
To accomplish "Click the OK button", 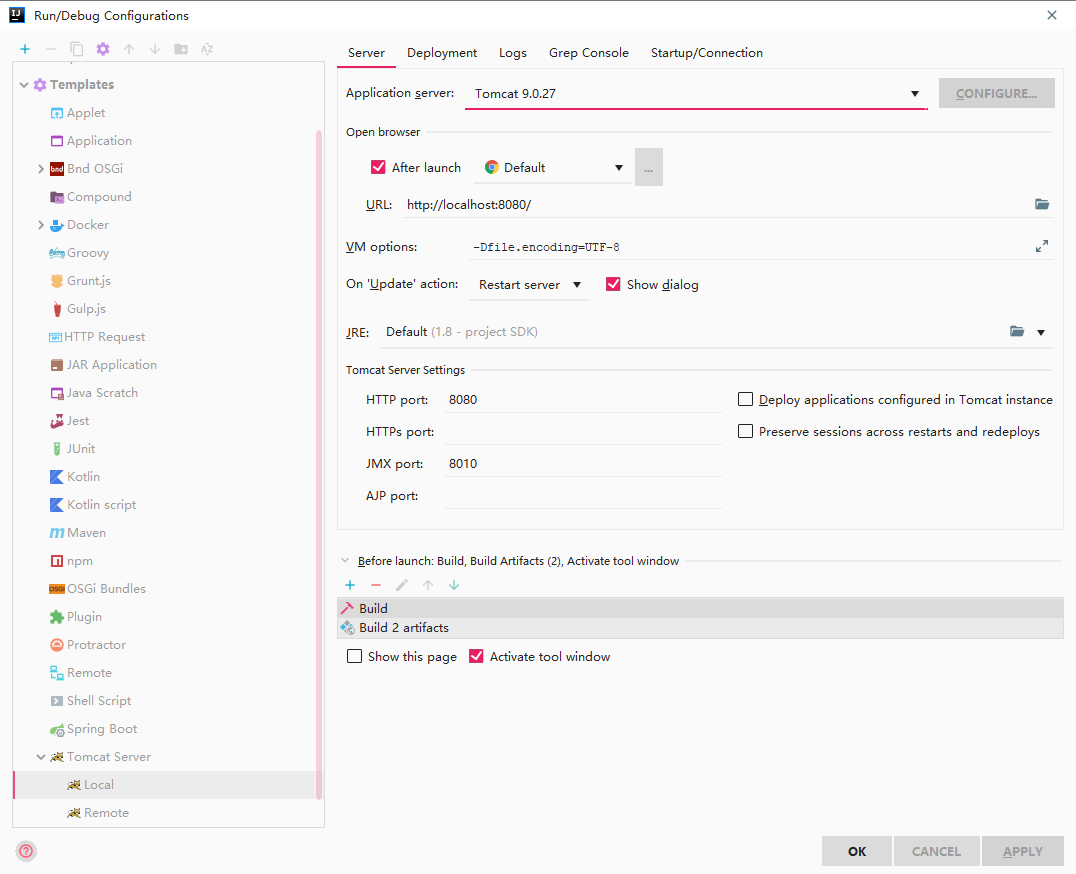I will pos(856,851).
